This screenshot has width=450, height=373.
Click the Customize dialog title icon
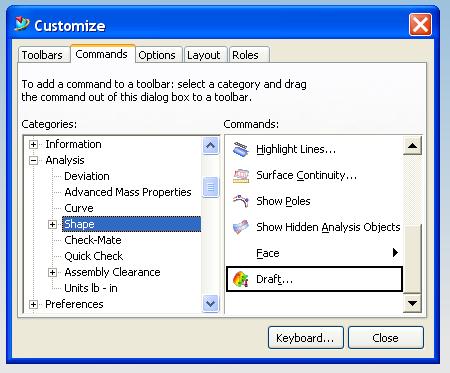coord(22,24)
